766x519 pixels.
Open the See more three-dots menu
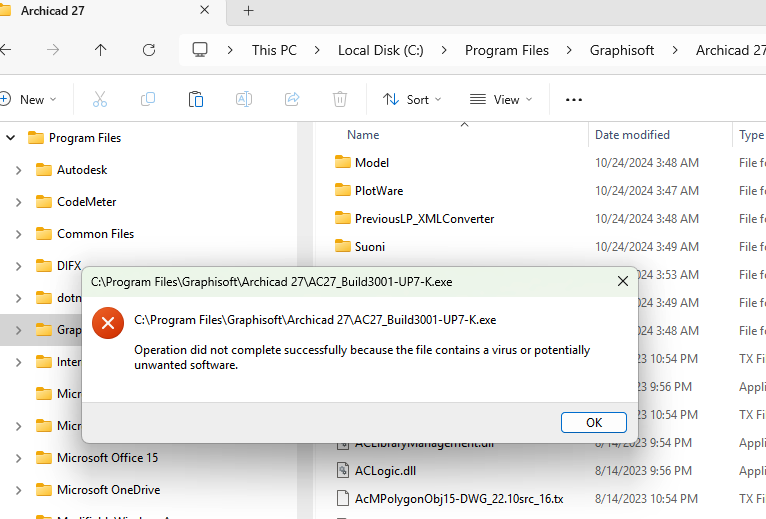pyautogui.click(x=574, y=100)
